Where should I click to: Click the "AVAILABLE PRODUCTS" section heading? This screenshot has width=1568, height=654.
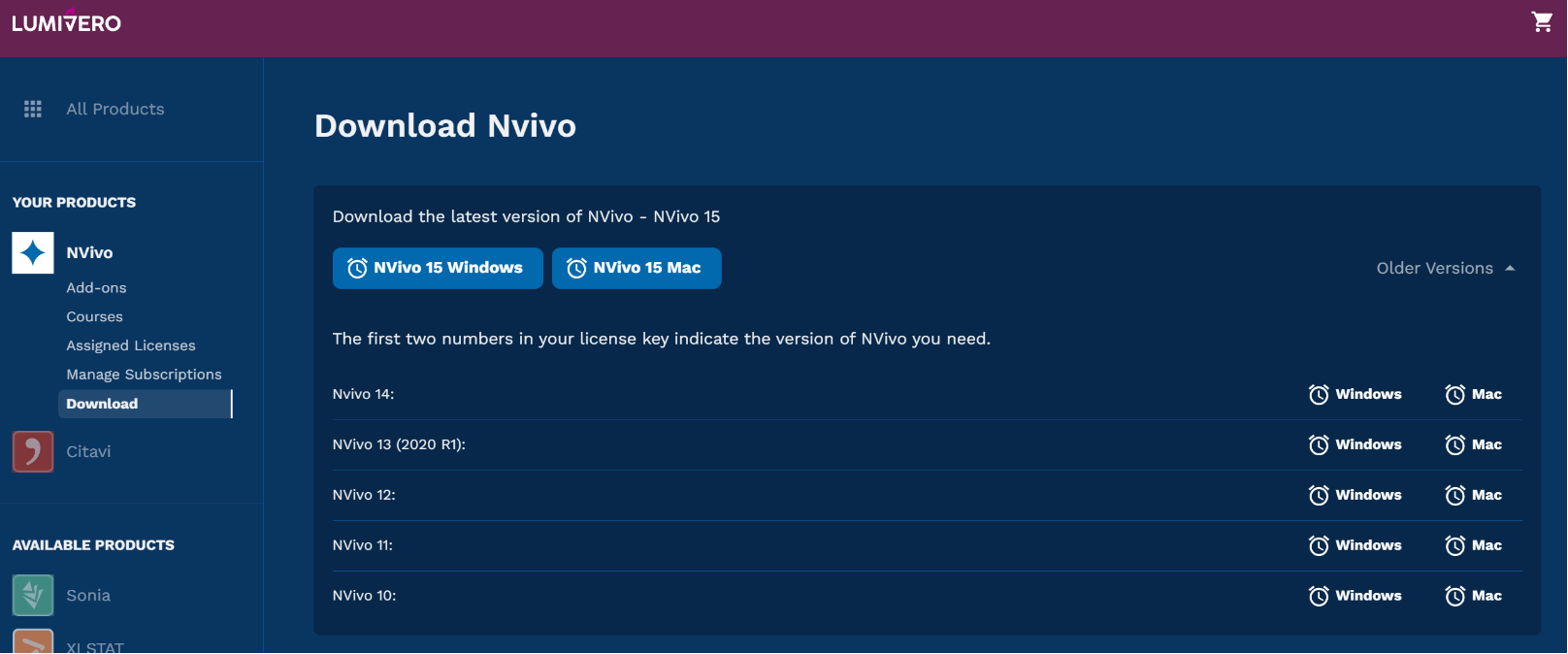[x=93, y=545]
